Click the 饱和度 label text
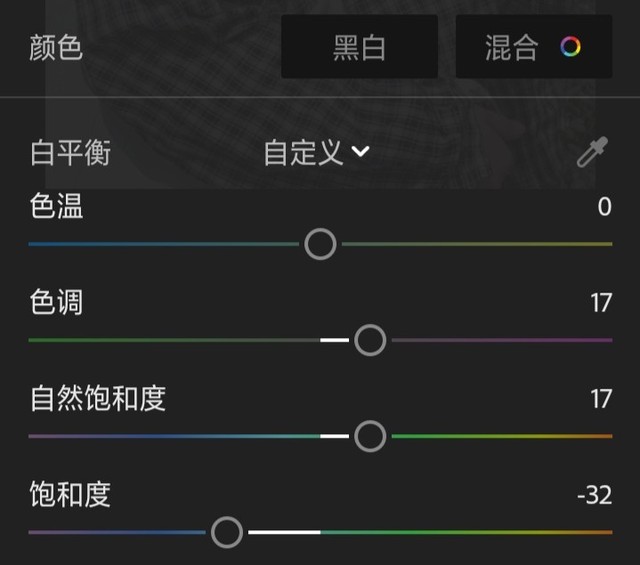The height and width of the screenshot is (565, 640). [x=70, y=495]
